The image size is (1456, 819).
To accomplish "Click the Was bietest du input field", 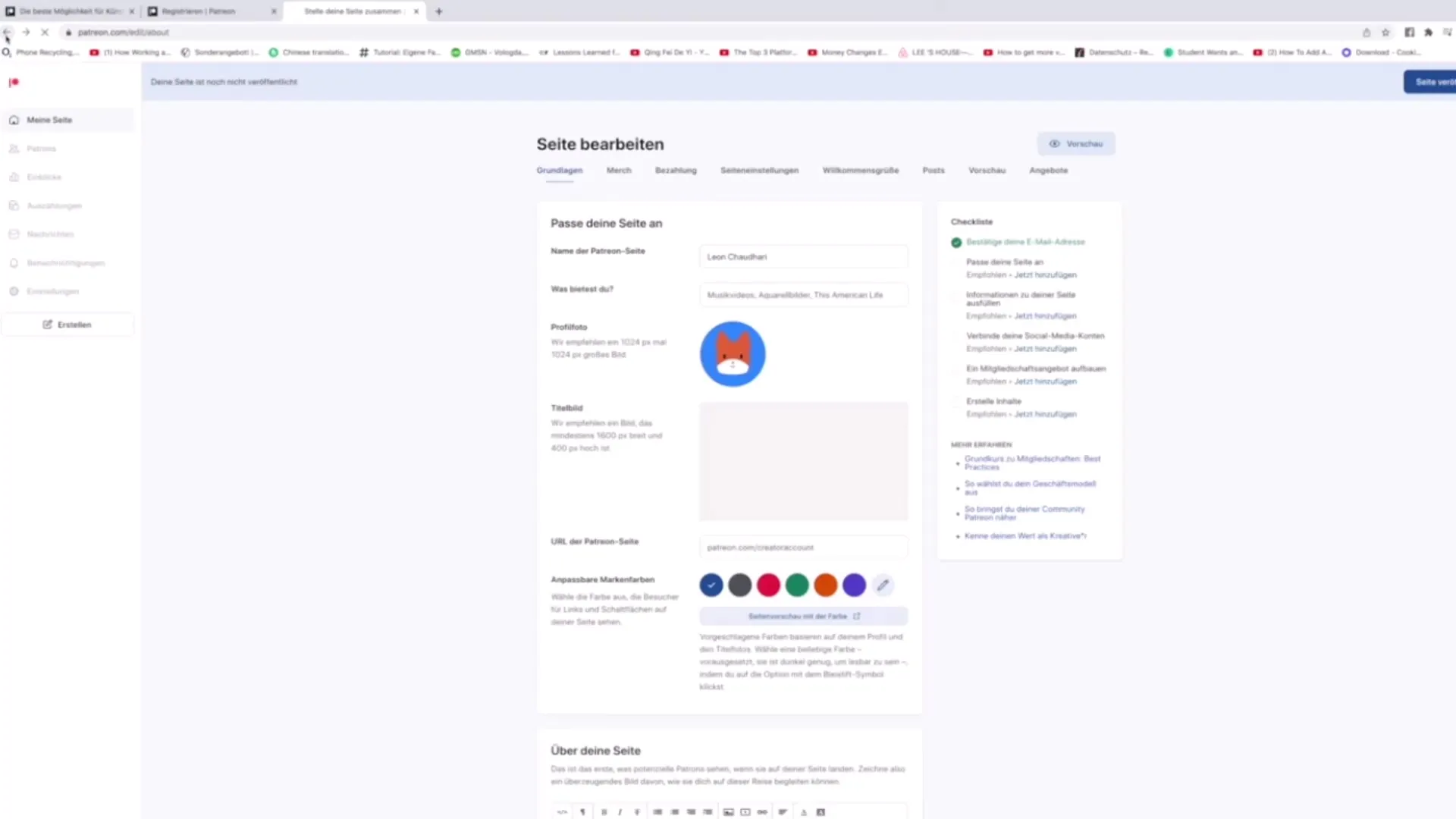I will 803,295.
